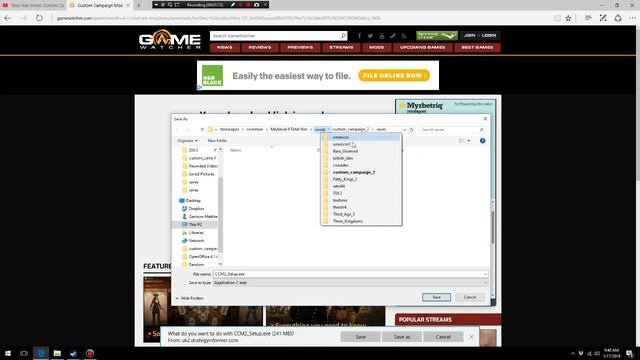Click the common breadcrumb segment
This screenshot has height=360, width=640.
[255, 129]
